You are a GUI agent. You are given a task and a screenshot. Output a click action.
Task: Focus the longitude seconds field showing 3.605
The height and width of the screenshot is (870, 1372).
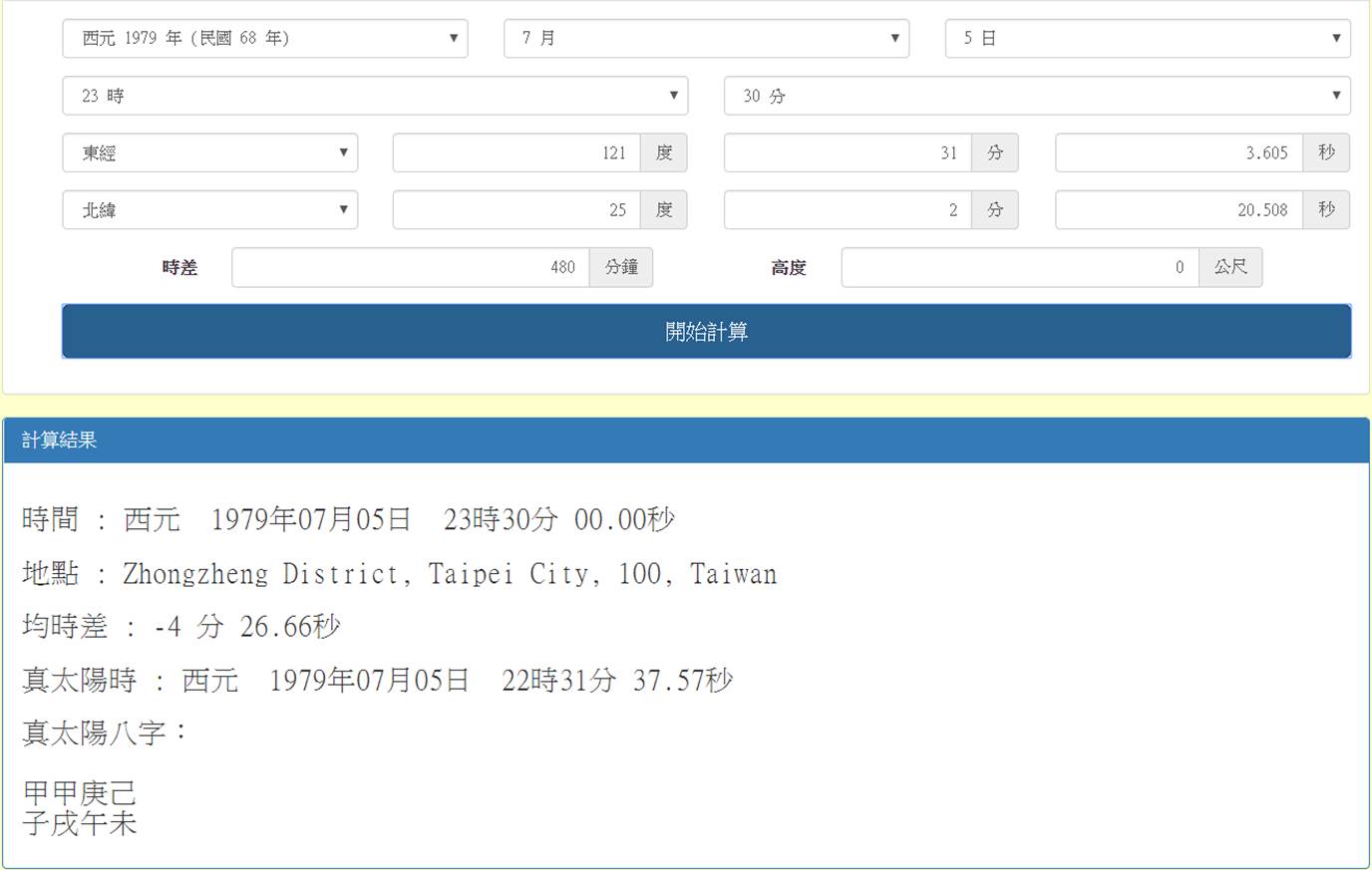click(x=1179, y=152)
